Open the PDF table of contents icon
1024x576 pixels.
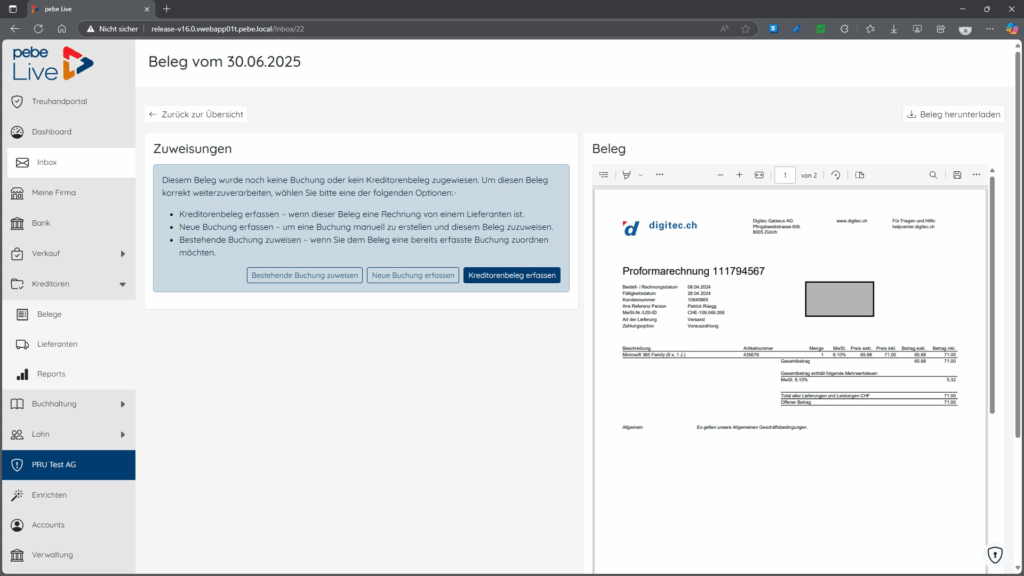click(x=603, y=175)
